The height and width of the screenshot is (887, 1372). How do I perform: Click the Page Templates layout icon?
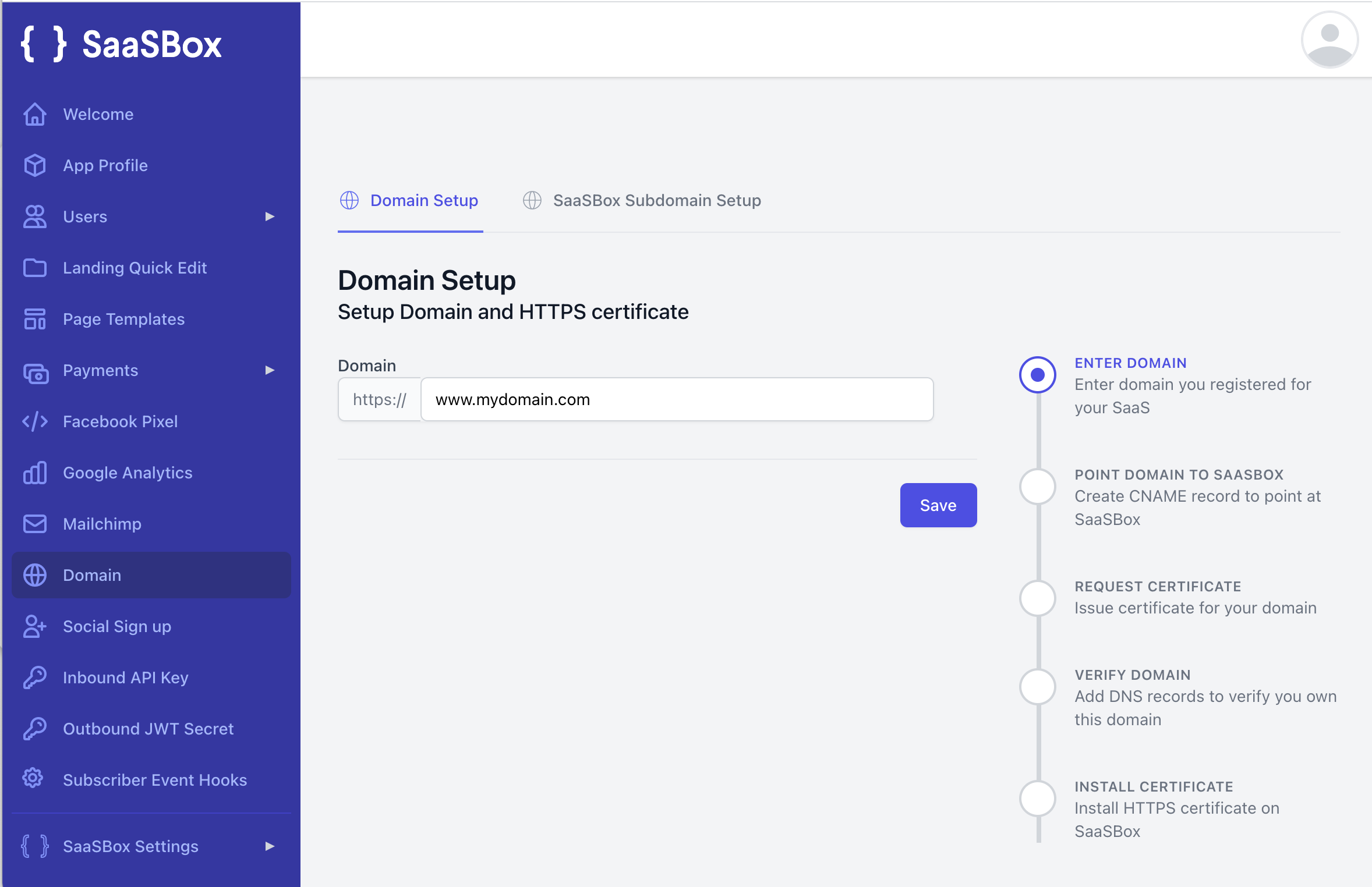point(35,319)
